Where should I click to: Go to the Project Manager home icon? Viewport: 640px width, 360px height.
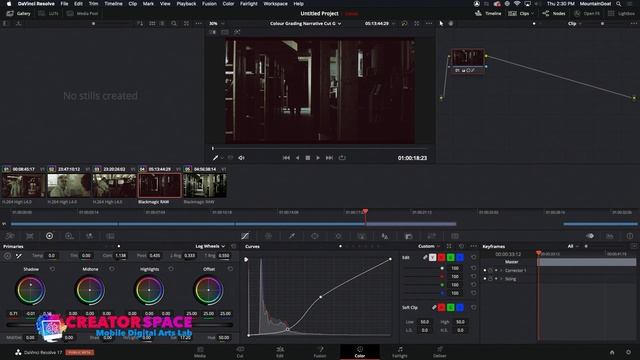pyautogui.click(x=612, y=352)
